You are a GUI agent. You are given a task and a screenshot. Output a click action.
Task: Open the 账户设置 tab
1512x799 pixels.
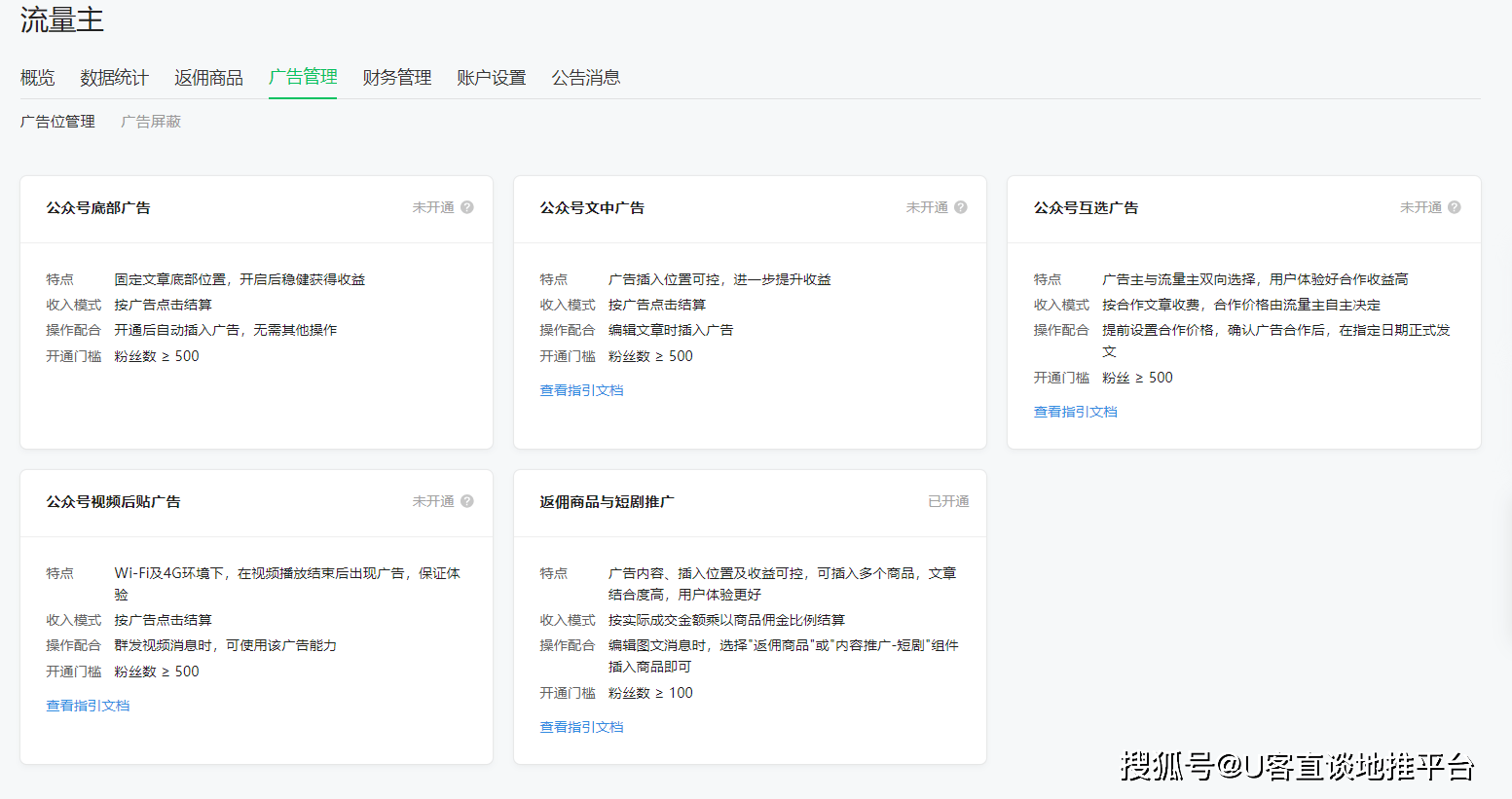point(492,78)
